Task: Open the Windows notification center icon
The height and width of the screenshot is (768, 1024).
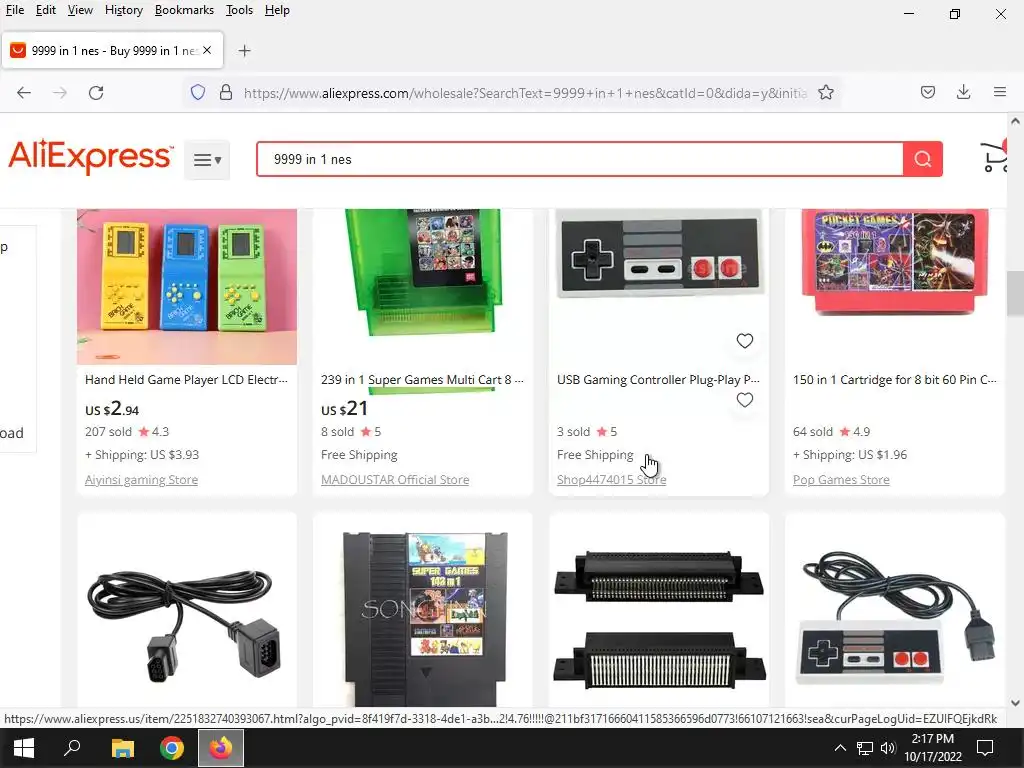Action: 985,748
